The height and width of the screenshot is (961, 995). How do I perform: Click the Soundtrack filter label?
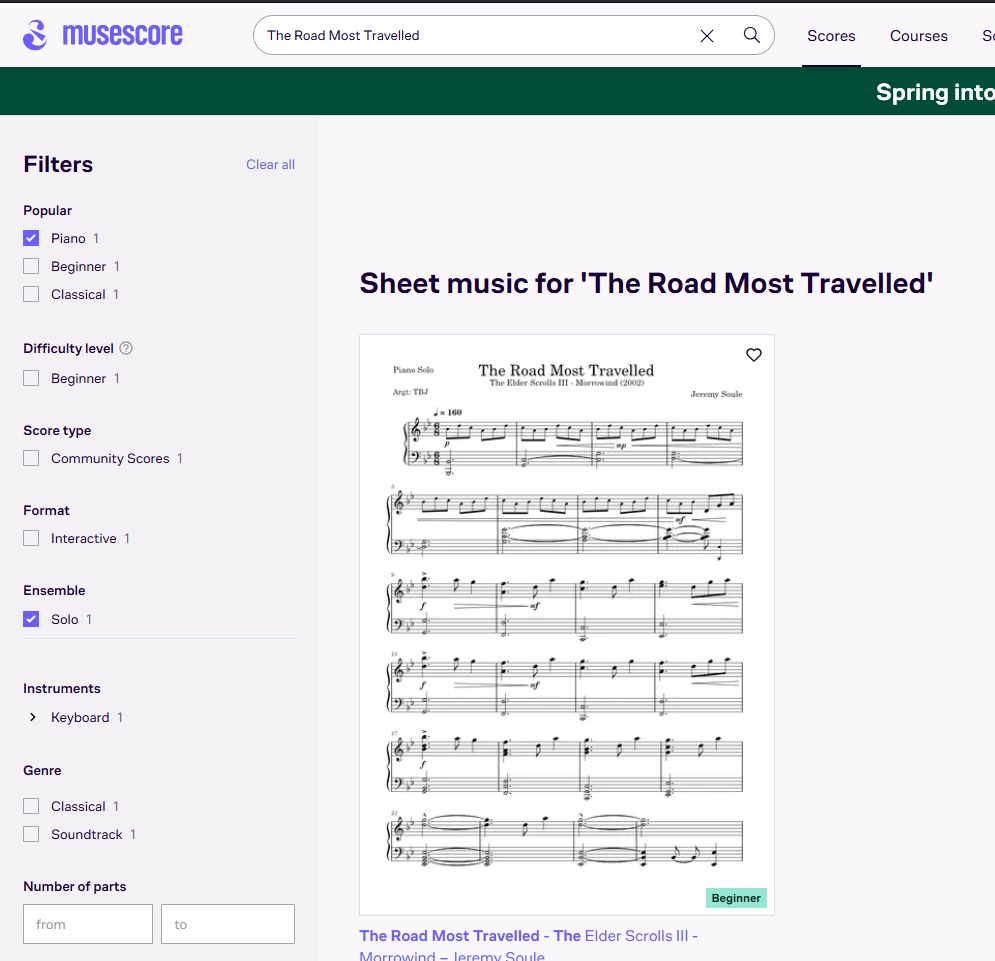[x=87, y=834]
